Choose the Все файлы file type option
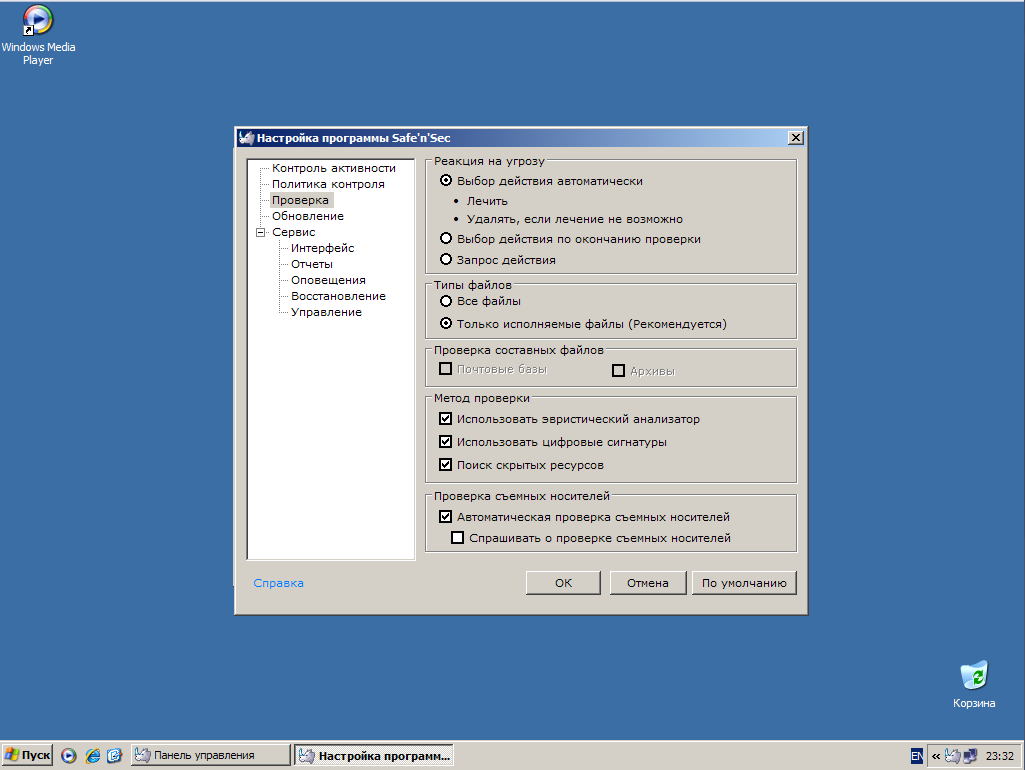1025x770 pixels. (446, 301)
